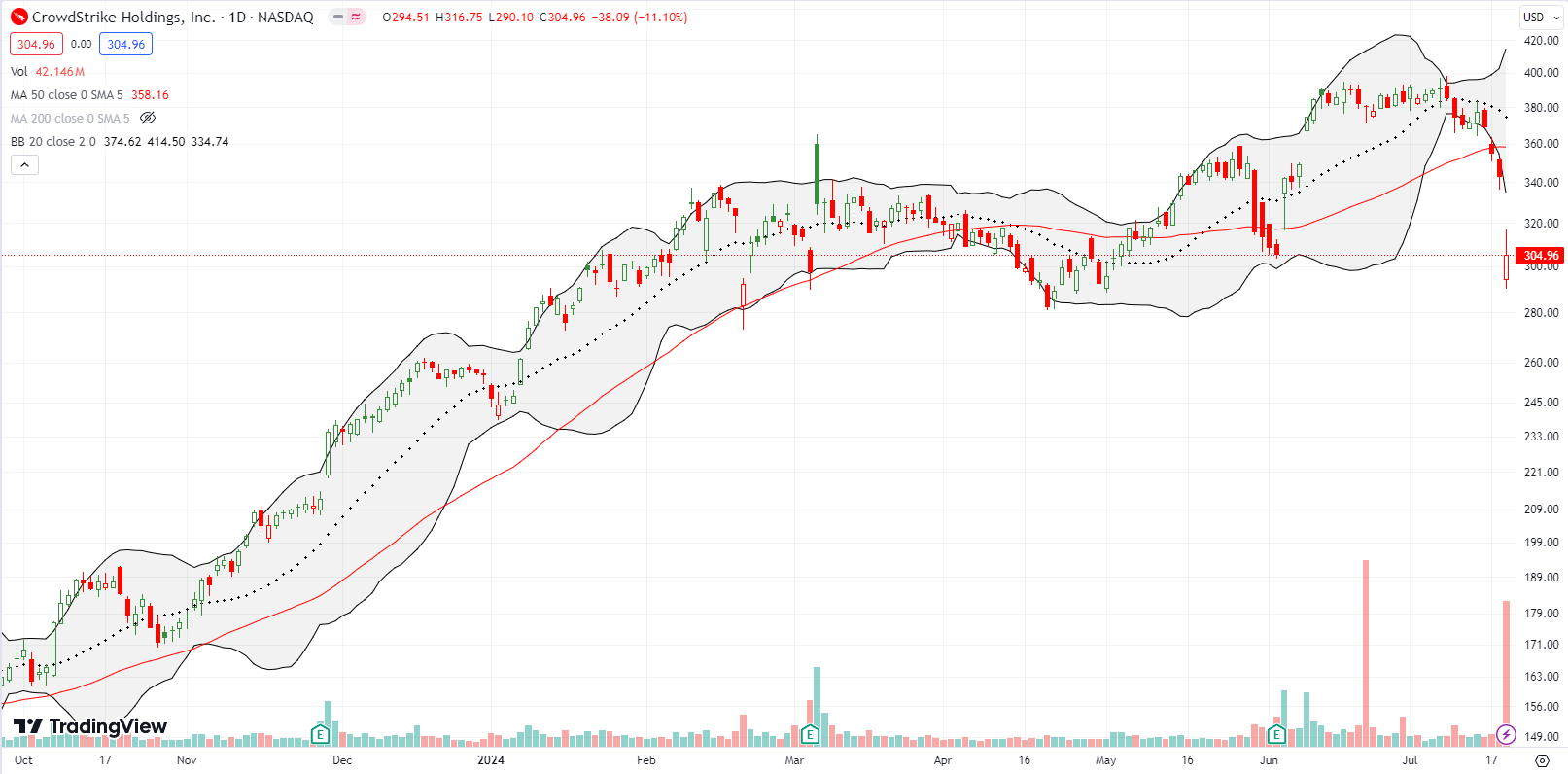Select the MA 50 close indicator legend
Image resolution: width=1568 pixels, height=774 pixels.
tap(67, 94)
